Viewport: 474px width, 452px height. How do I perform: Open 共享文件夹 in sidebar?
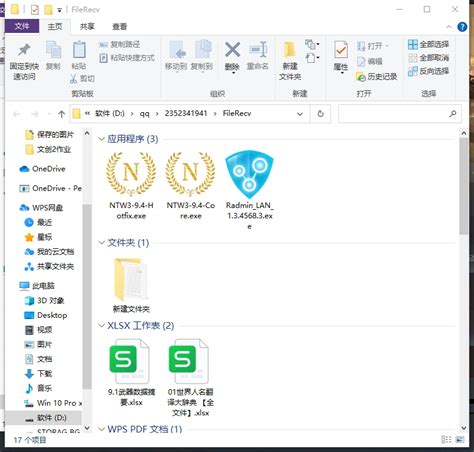[x=49, y=266]
